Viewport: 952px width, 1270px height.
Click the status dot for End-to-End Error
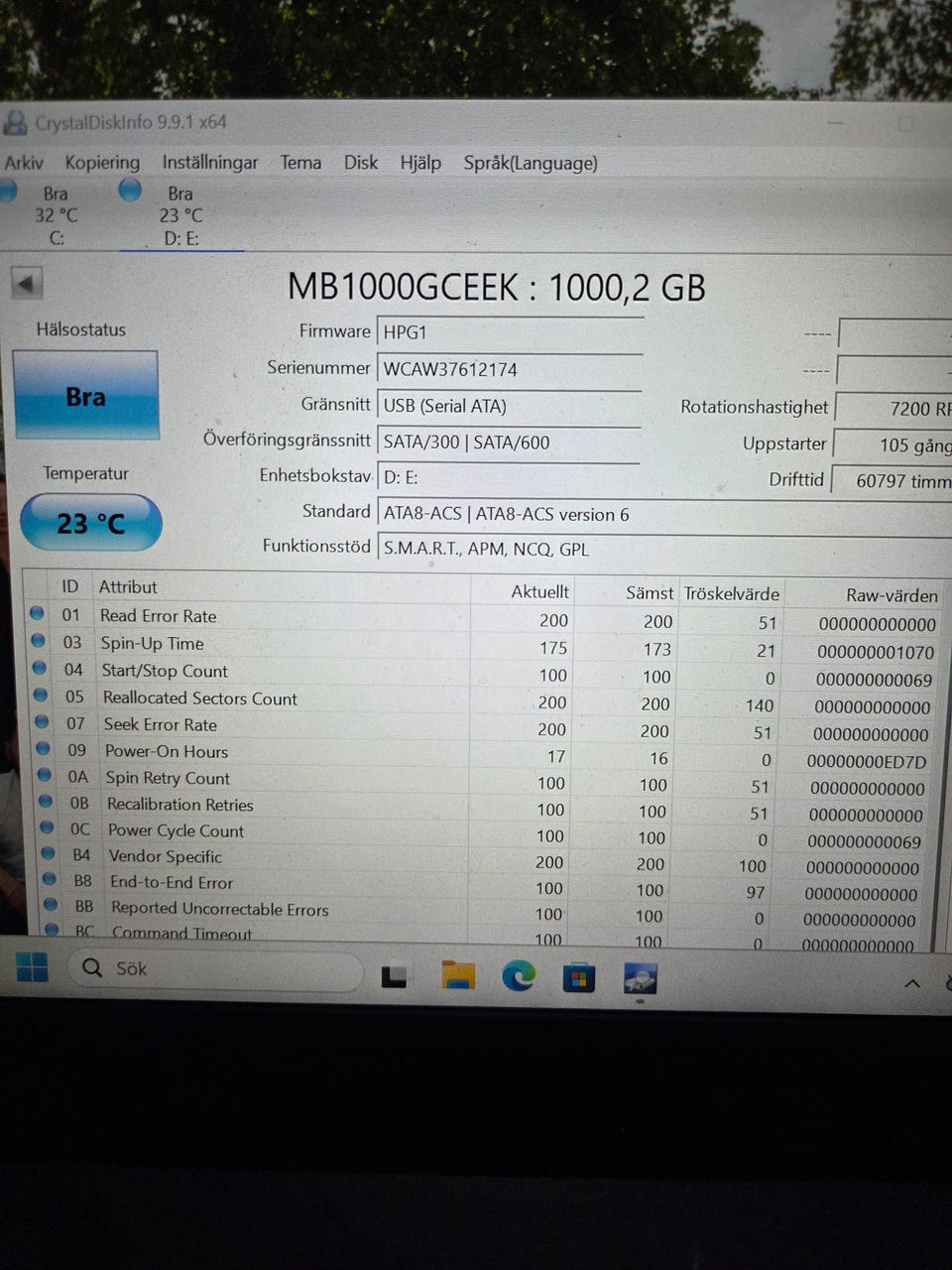point(51,878)
